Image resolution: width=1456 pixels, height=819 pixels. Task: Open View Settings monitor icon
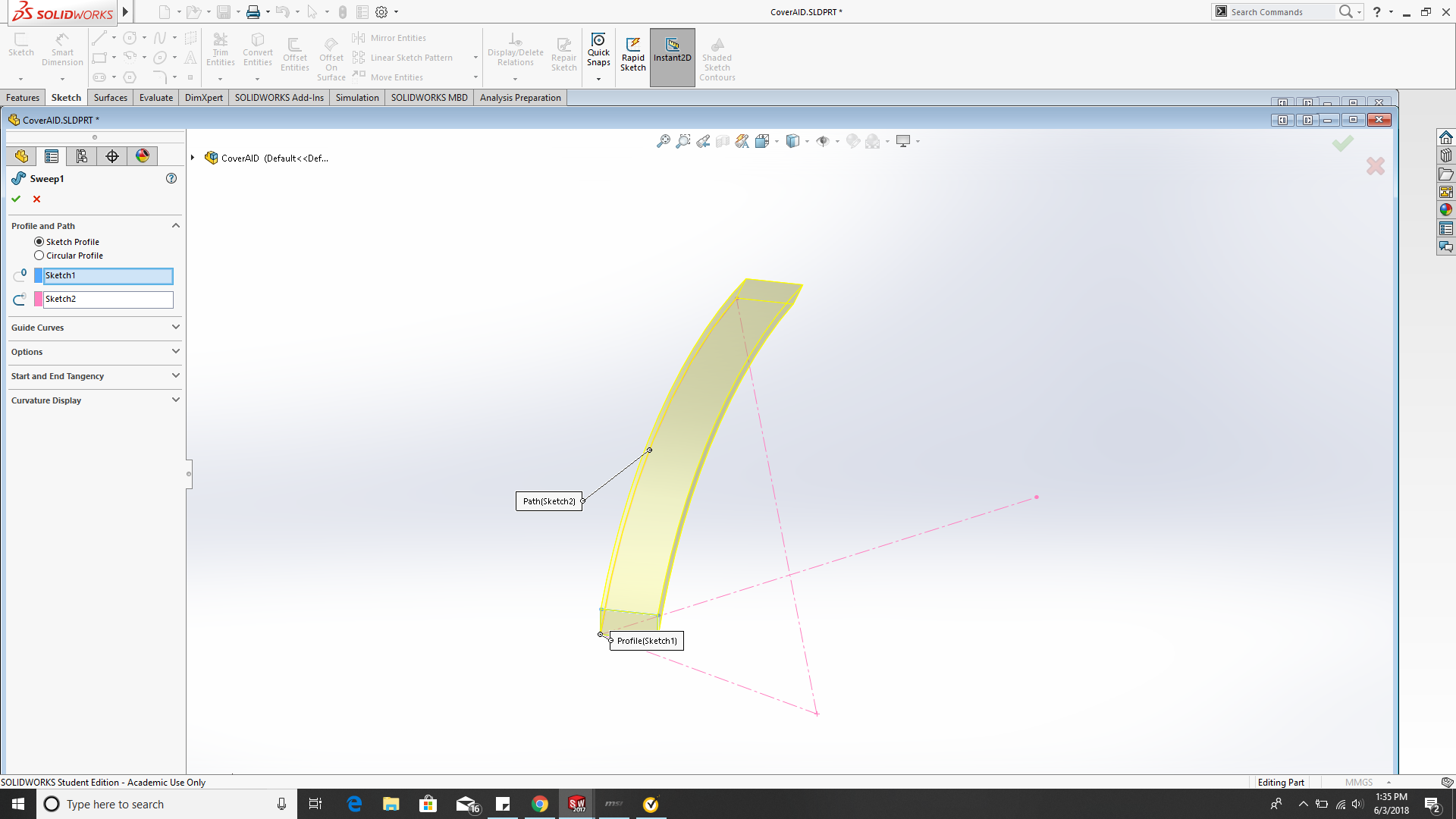[x=903, y=141]
